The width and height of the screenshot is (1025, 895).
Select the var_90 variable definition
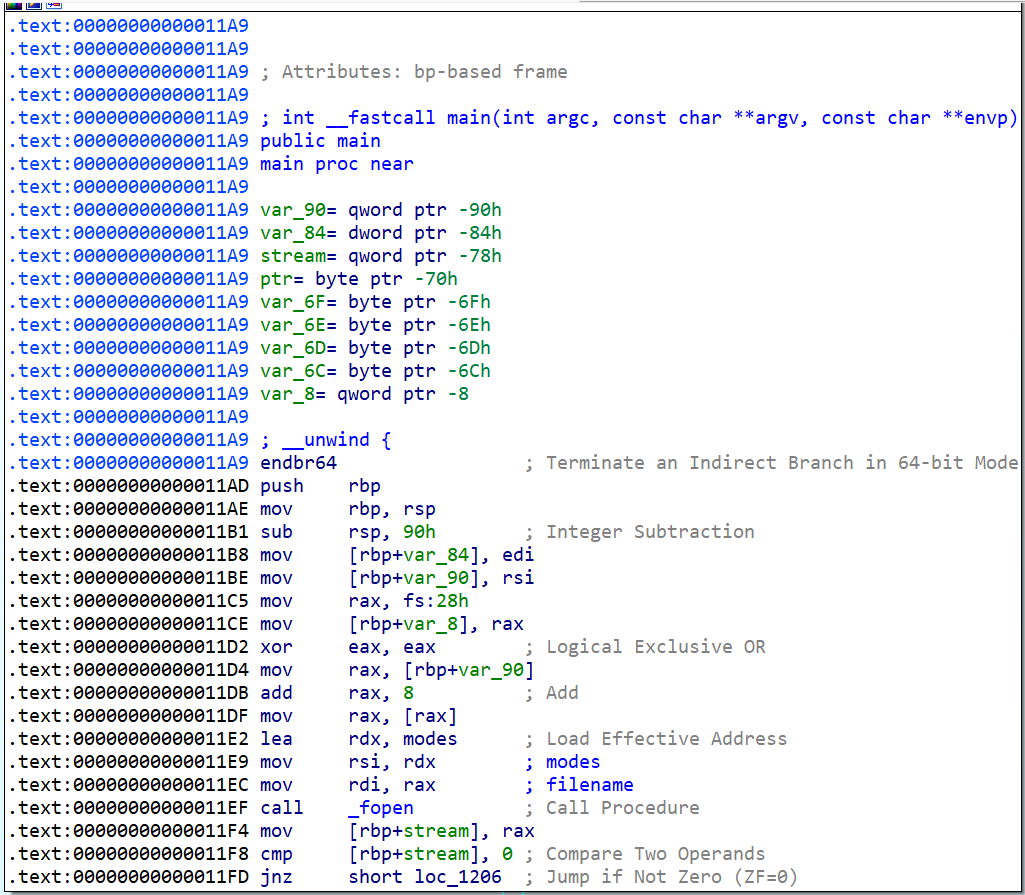pos(381,210)
